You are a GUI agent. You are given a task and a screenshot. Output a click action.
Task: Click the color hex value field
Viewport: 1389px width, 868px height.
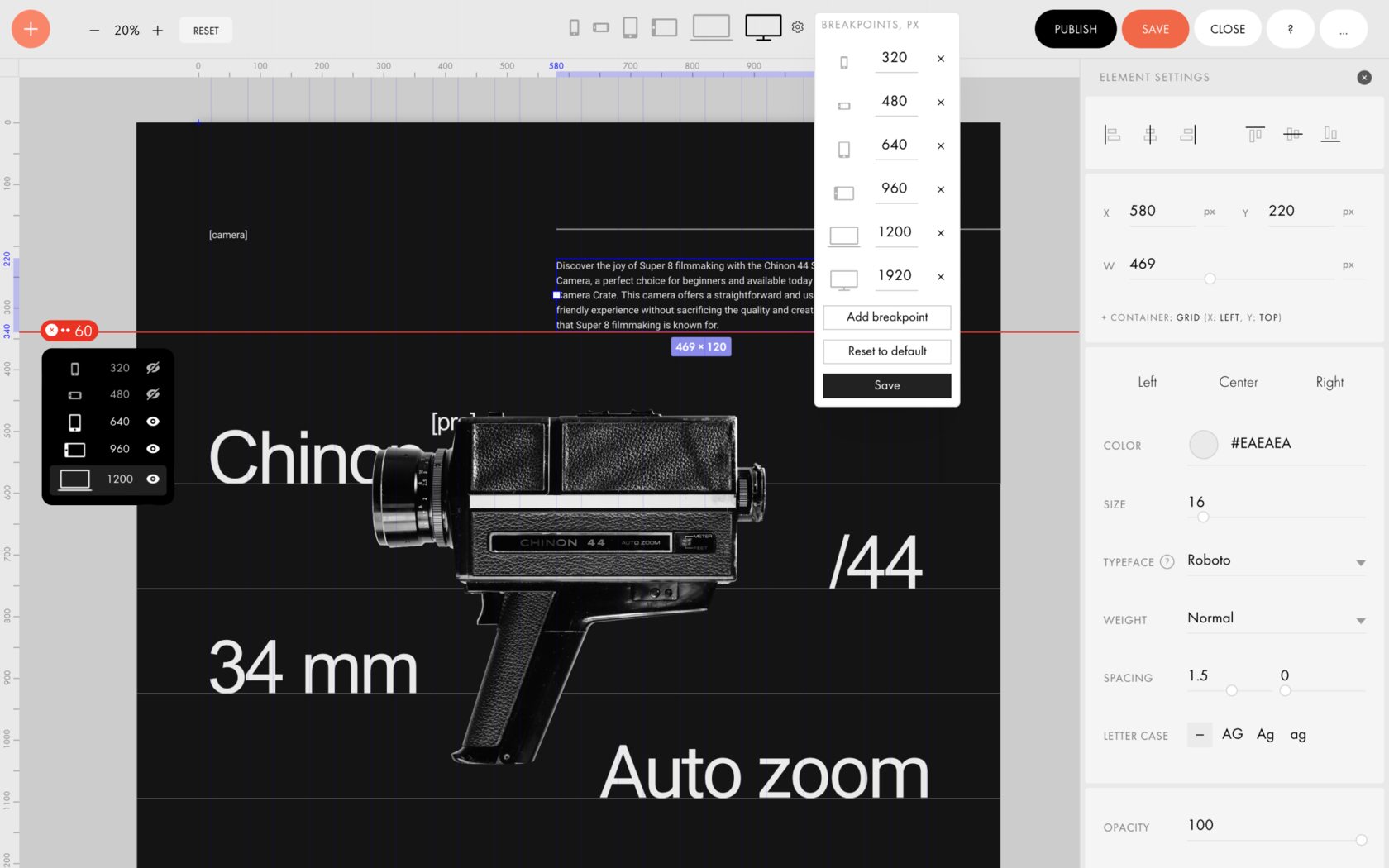[1296, 444]
